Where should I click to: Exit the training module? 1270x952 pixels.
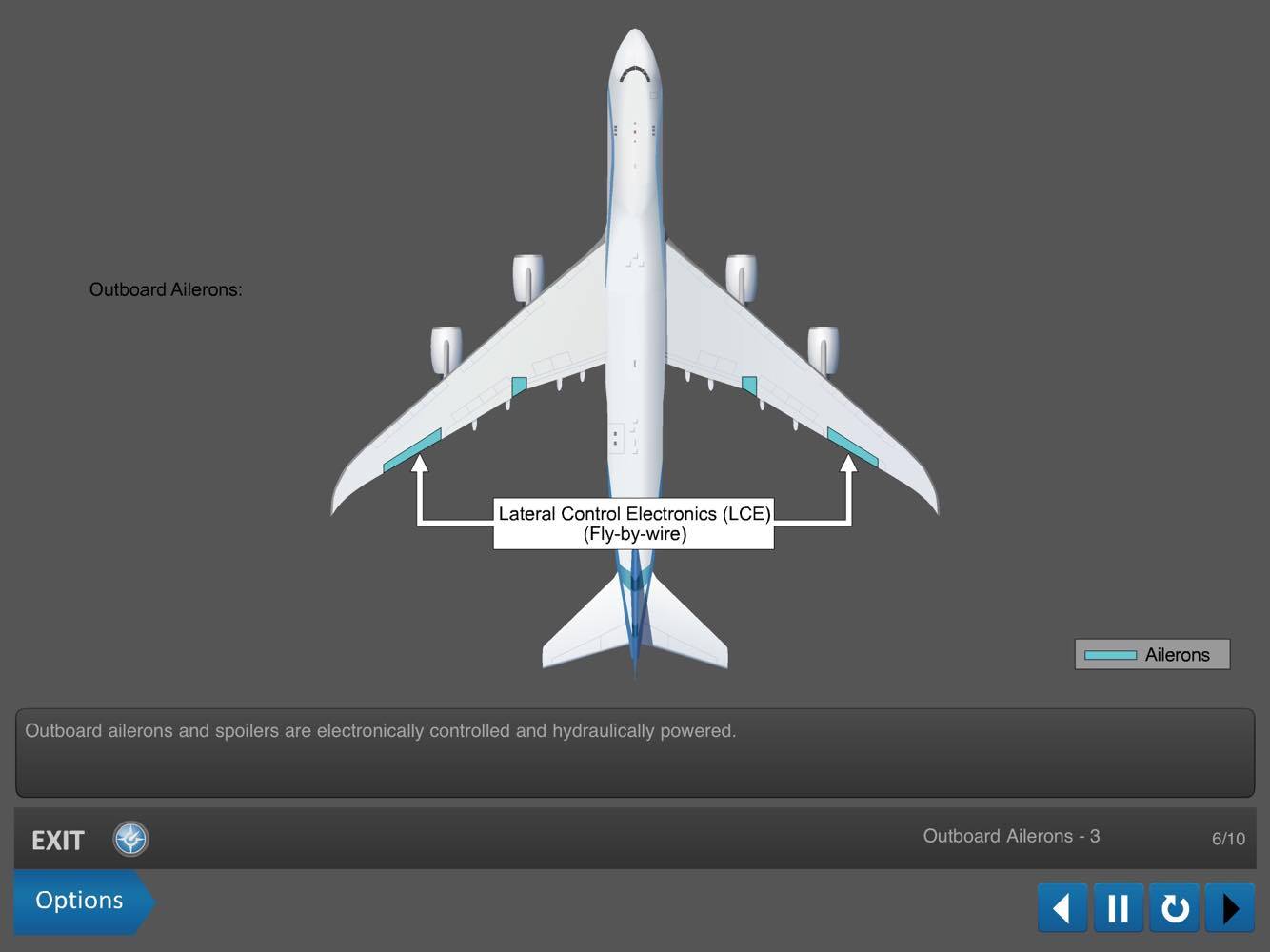click(x=58, y=841)
